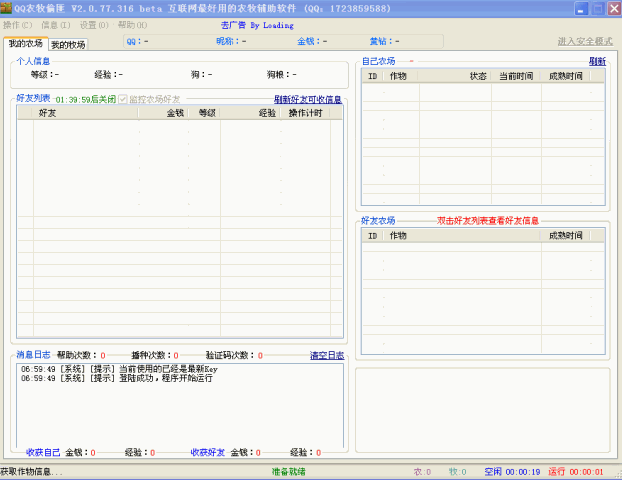Switch to the 我的牧场 tab
622x480 pixels.
(68, 45)
